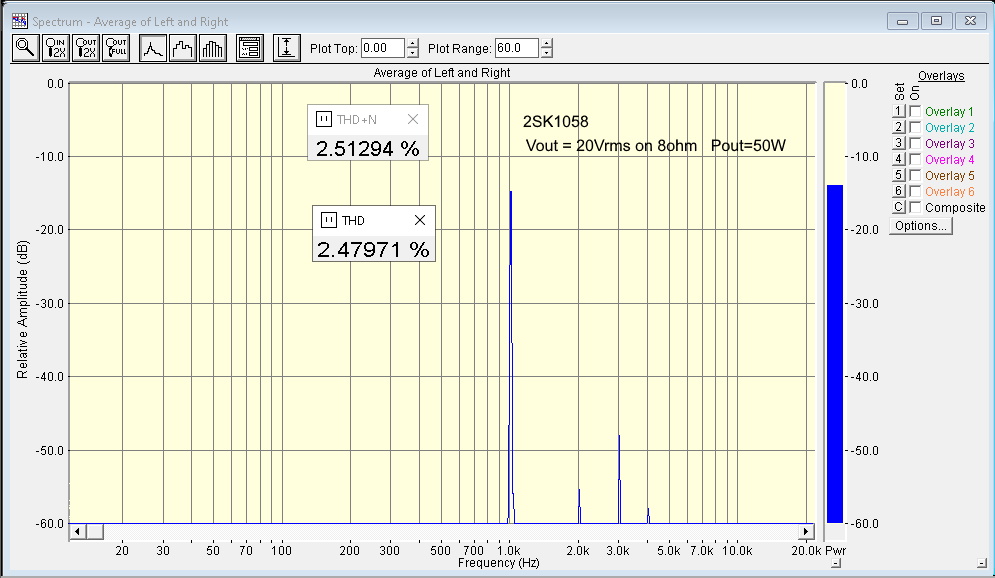Select the magnifier zoom tool
Viewport: 995px width, 578px height.
click(24, 48)
